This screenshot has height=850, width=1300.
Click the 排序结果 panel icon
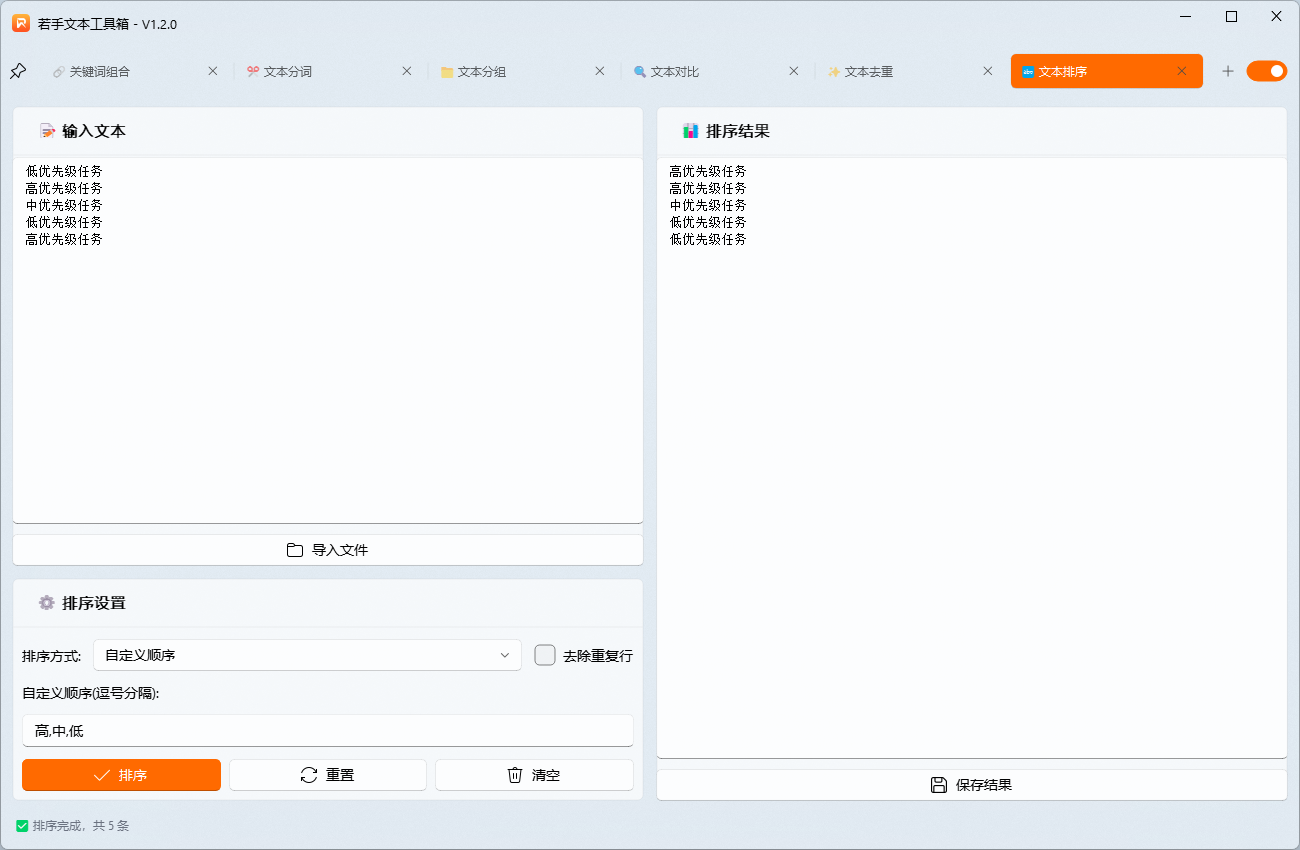691,130
